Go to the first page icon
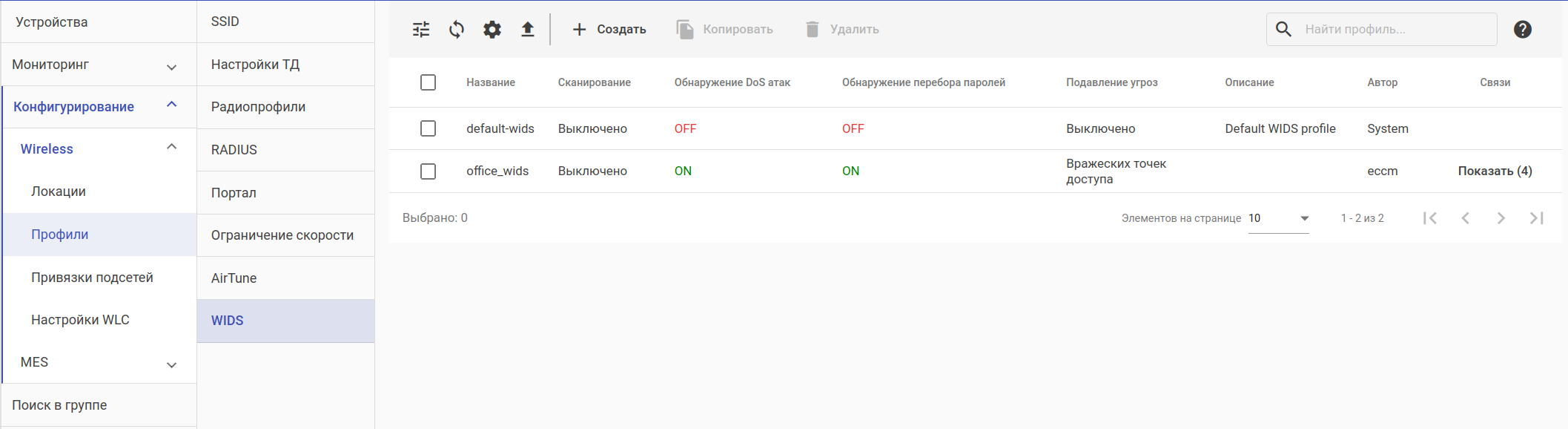This screenshot has height=429, width=1568. [1430, 218]
